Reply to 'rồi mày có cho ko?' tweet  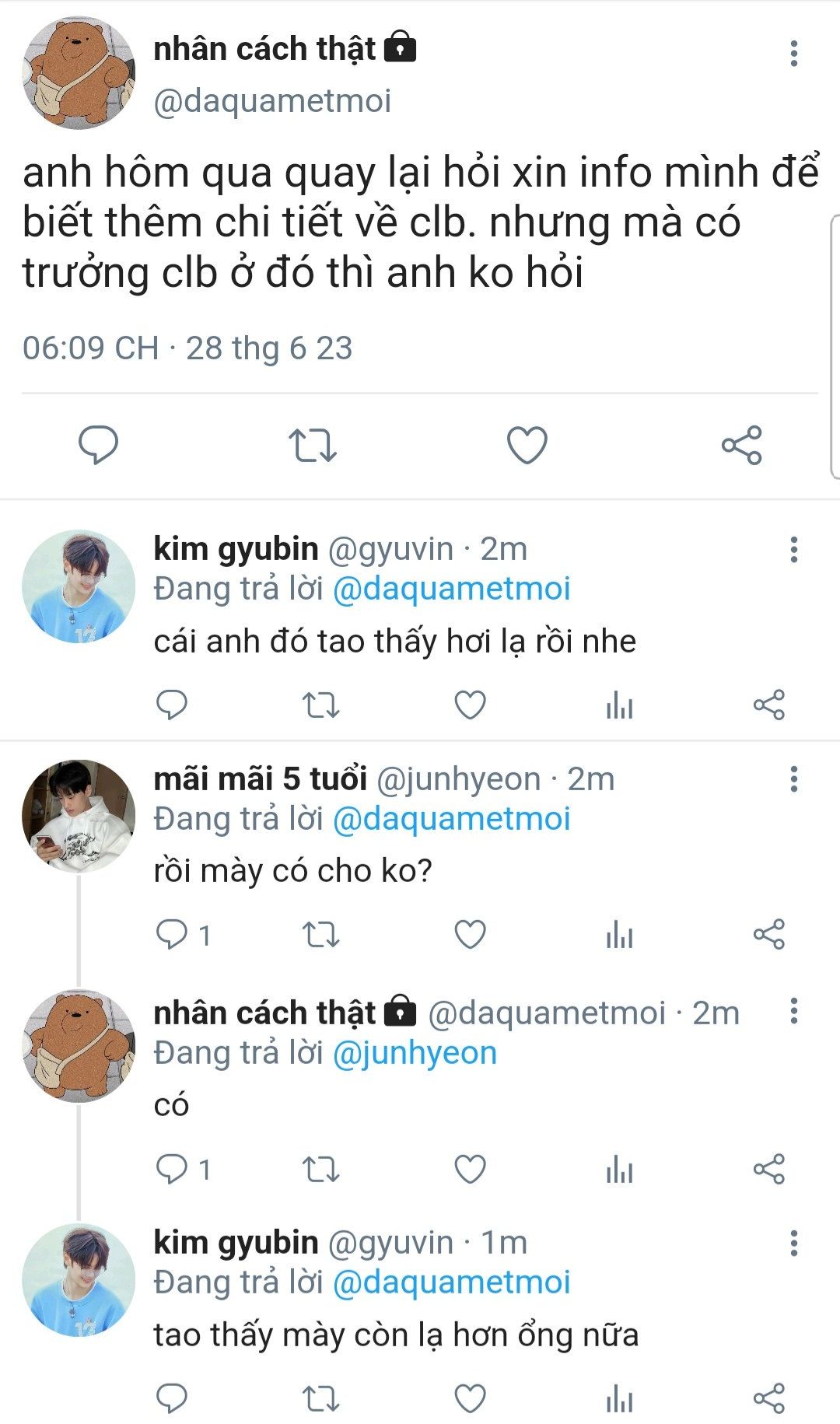tap(172, 934)
